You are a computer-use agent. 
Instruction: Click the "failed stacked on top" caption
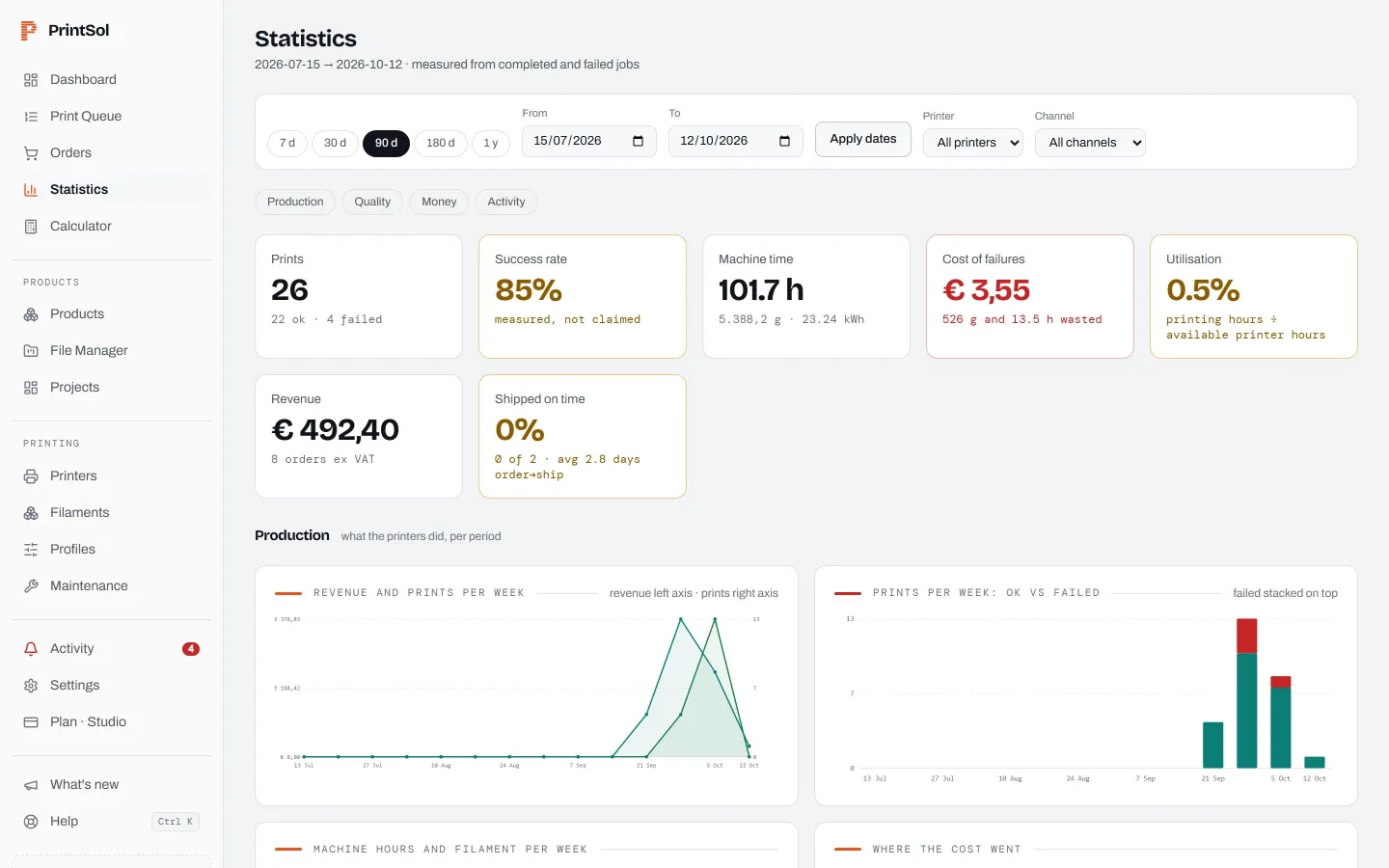(x=1285, y=593)
